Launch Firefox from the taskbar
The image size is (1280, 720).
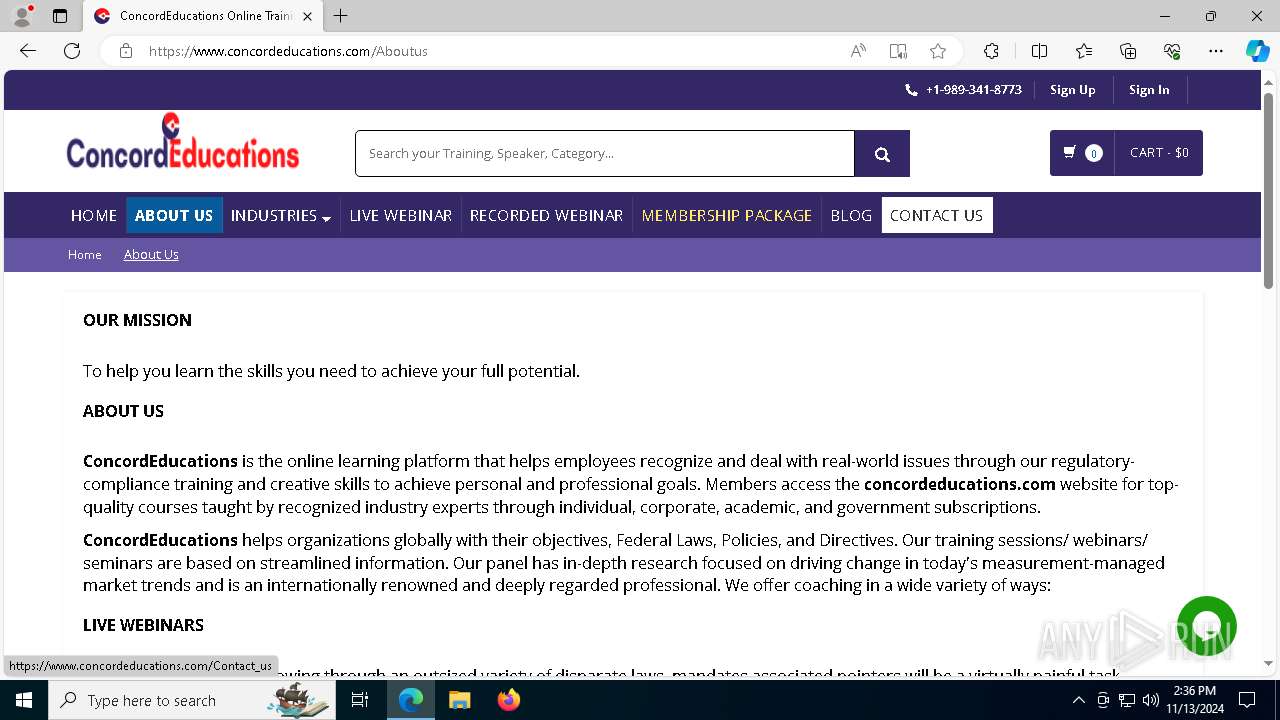click(x=508, y=700)
